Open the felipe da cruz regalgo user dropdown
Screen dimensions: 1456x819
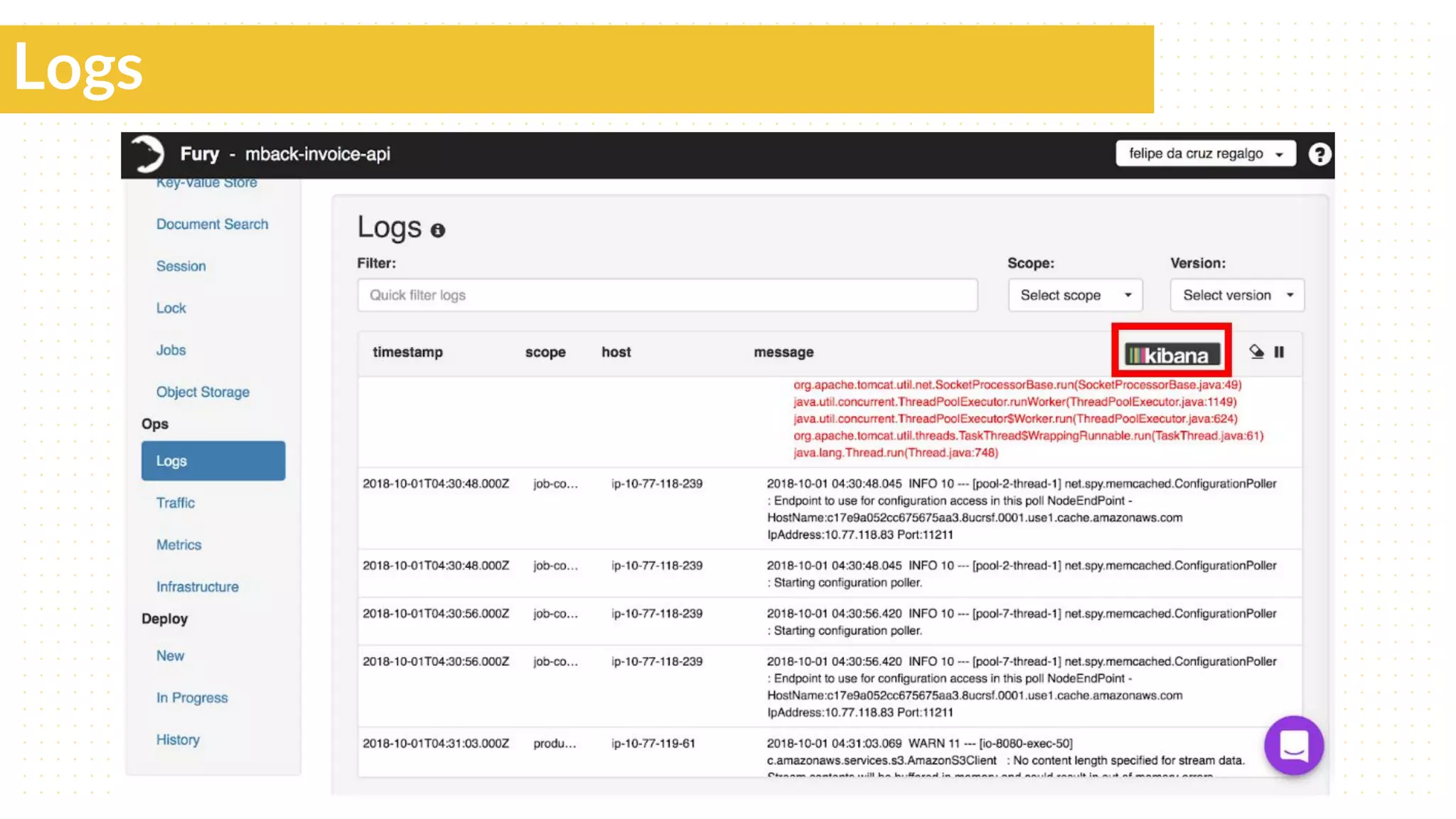click(1205, 154)
